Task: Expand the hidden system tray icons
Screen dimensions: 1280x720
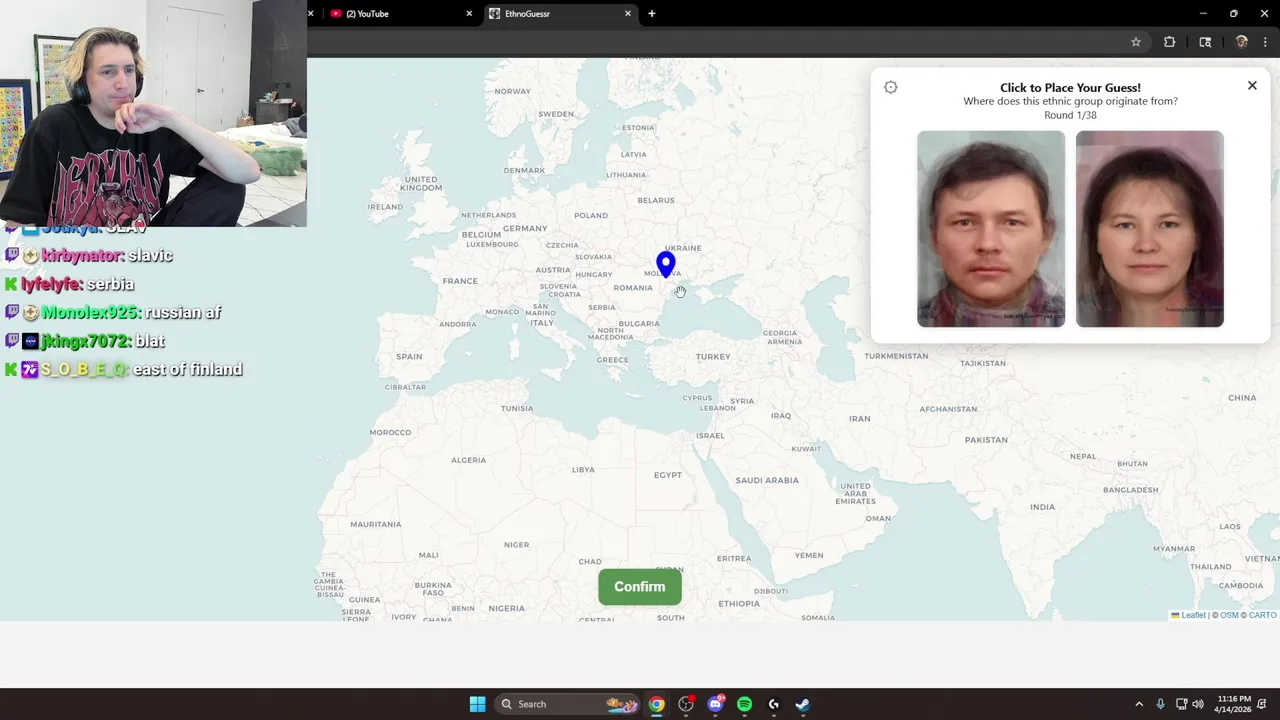Action: point(1139,704)
